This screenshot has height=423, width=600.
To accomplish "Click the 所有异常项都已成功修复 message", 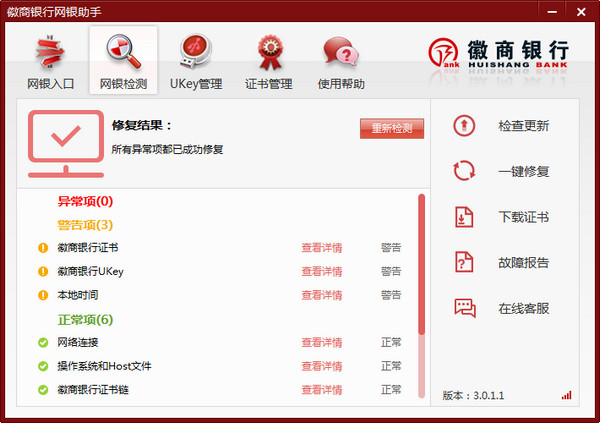I will pos(167,149).
